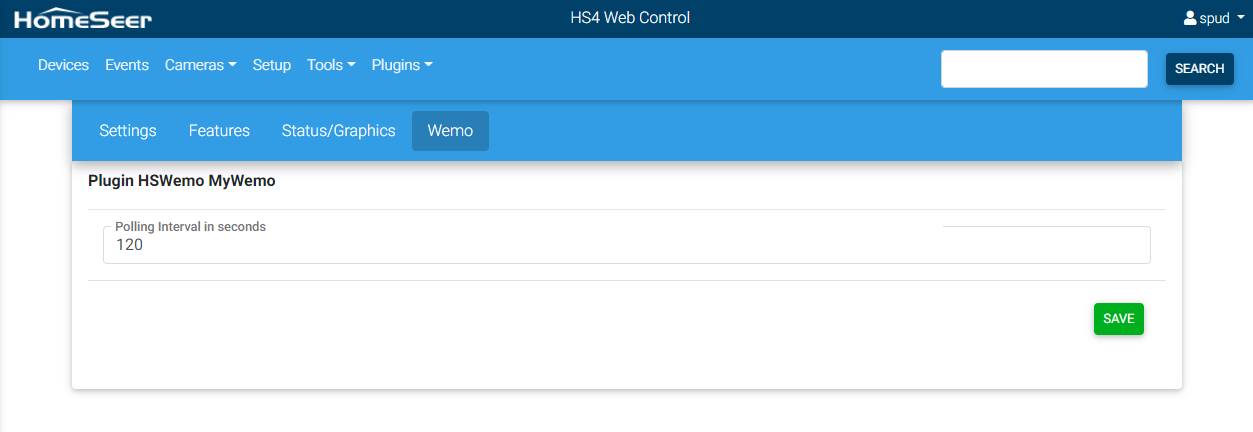
Task: Navigate to Setup
Action: [x=272, y=65]
